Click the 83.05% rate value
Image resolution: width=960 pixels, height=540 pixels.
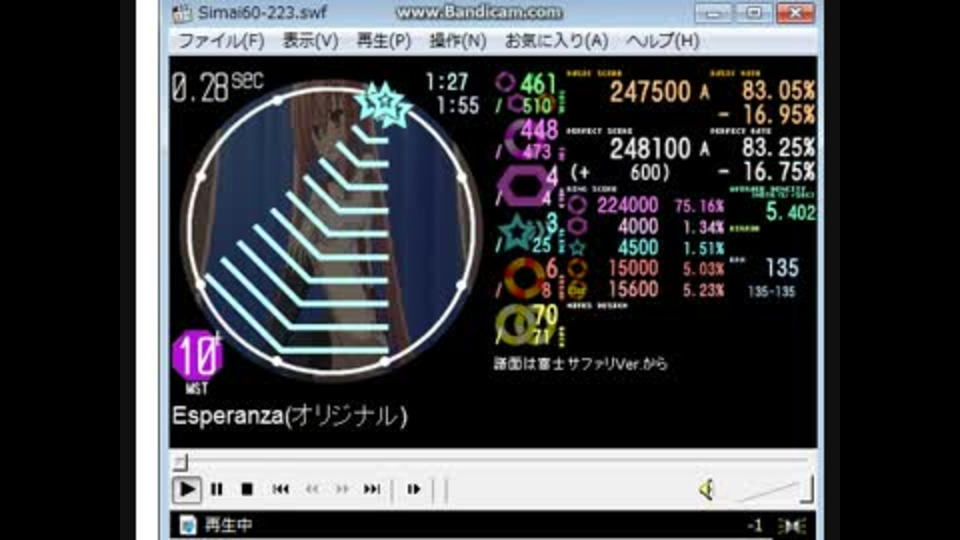[x=778, y=91]
